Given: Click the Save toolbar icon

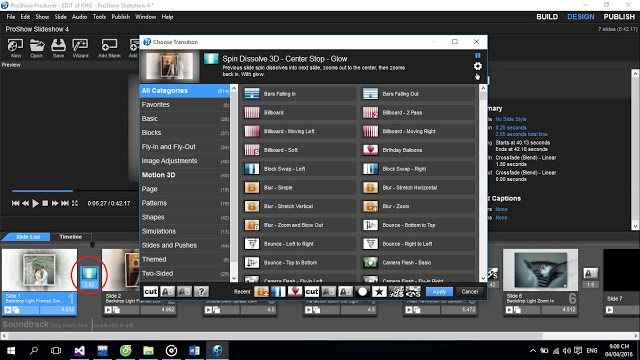Looking at the screenshot, I should point(58,48).
